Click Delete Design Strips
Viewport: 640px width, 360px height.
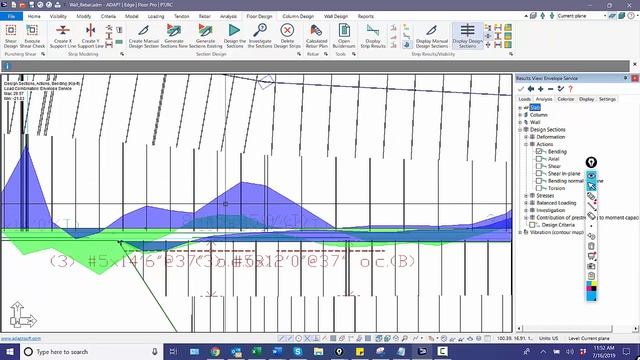coord(287,36)
